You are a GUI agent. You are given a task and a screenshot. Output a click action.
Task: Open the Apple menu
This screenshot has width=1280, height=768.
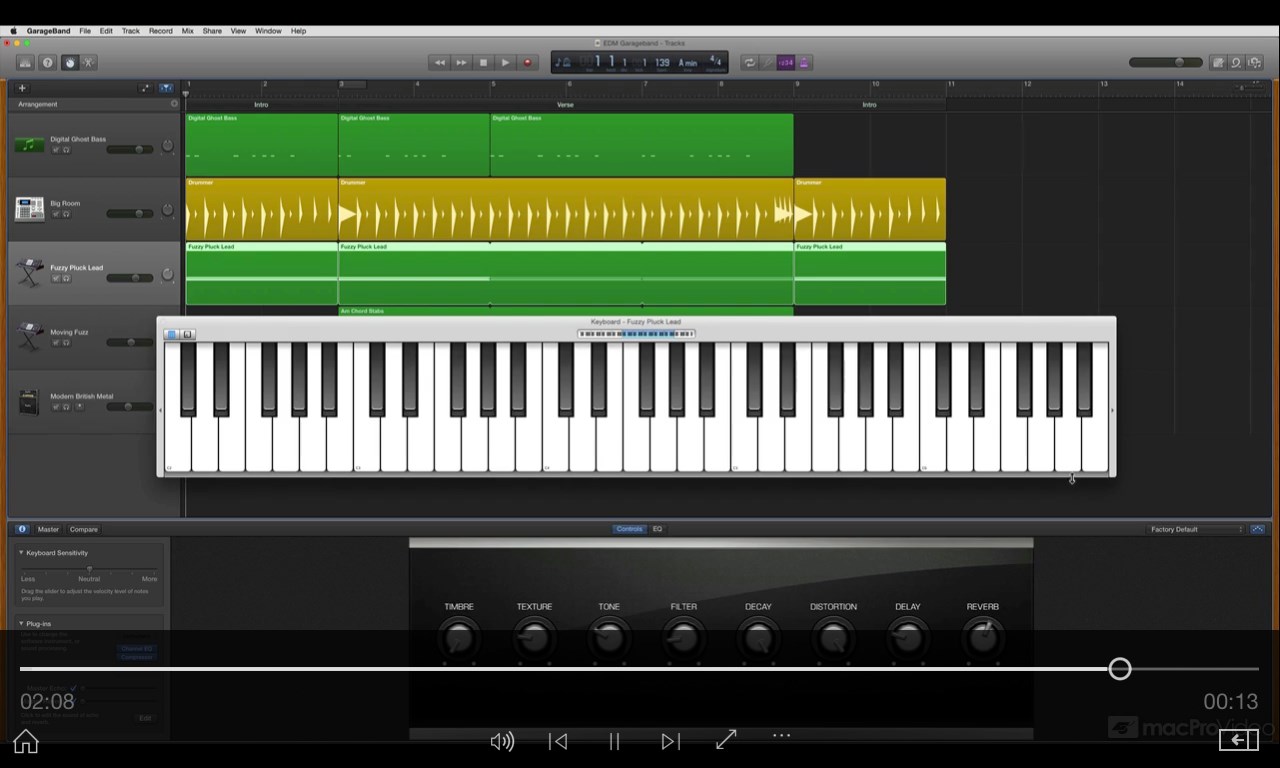point(14,31)
